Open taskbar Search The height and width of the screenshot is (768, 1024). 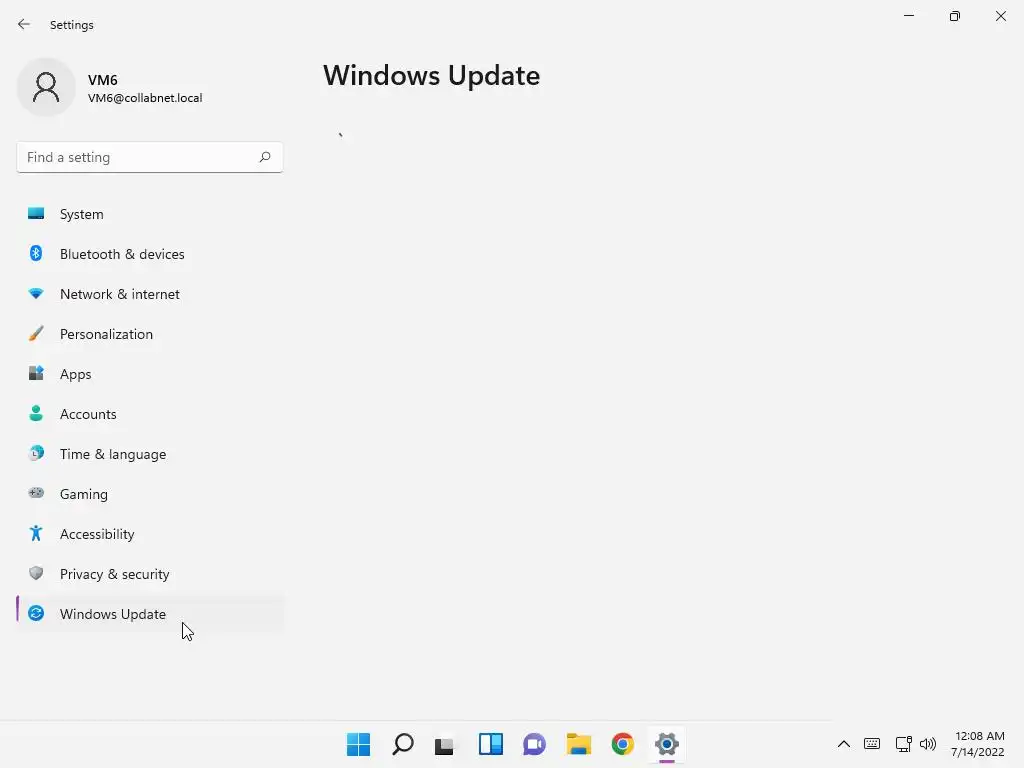403,744
